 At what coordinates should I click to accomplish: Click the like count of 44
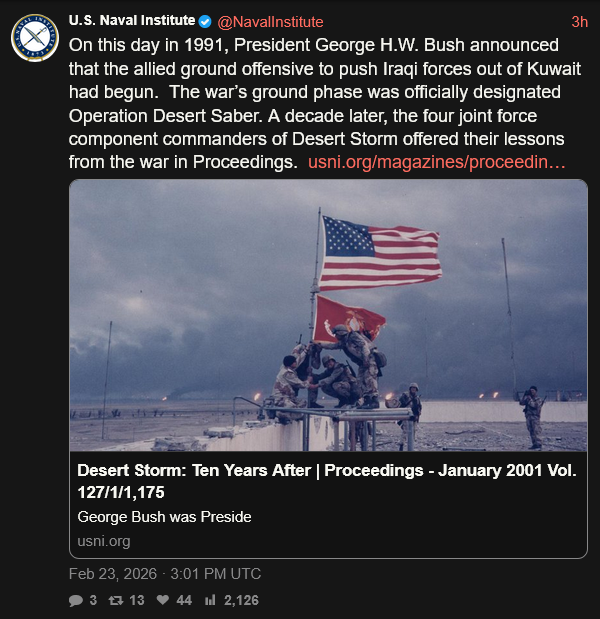[184, 601]
